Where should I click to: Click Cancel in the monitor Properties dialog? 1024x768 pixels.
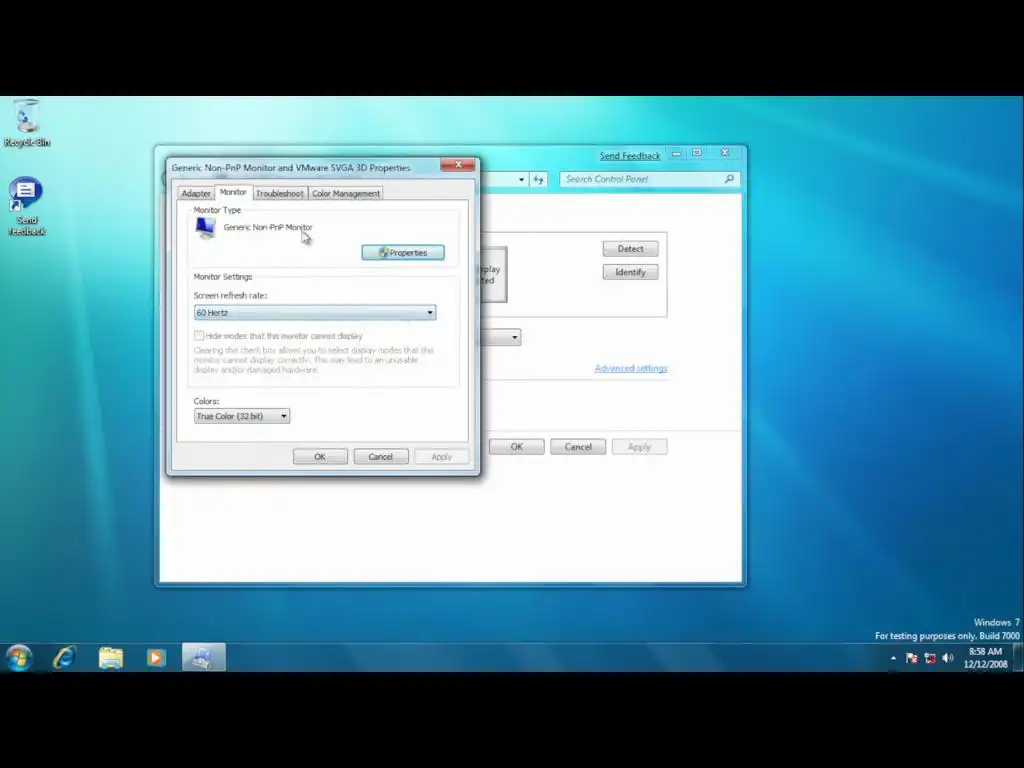point(381,456)
